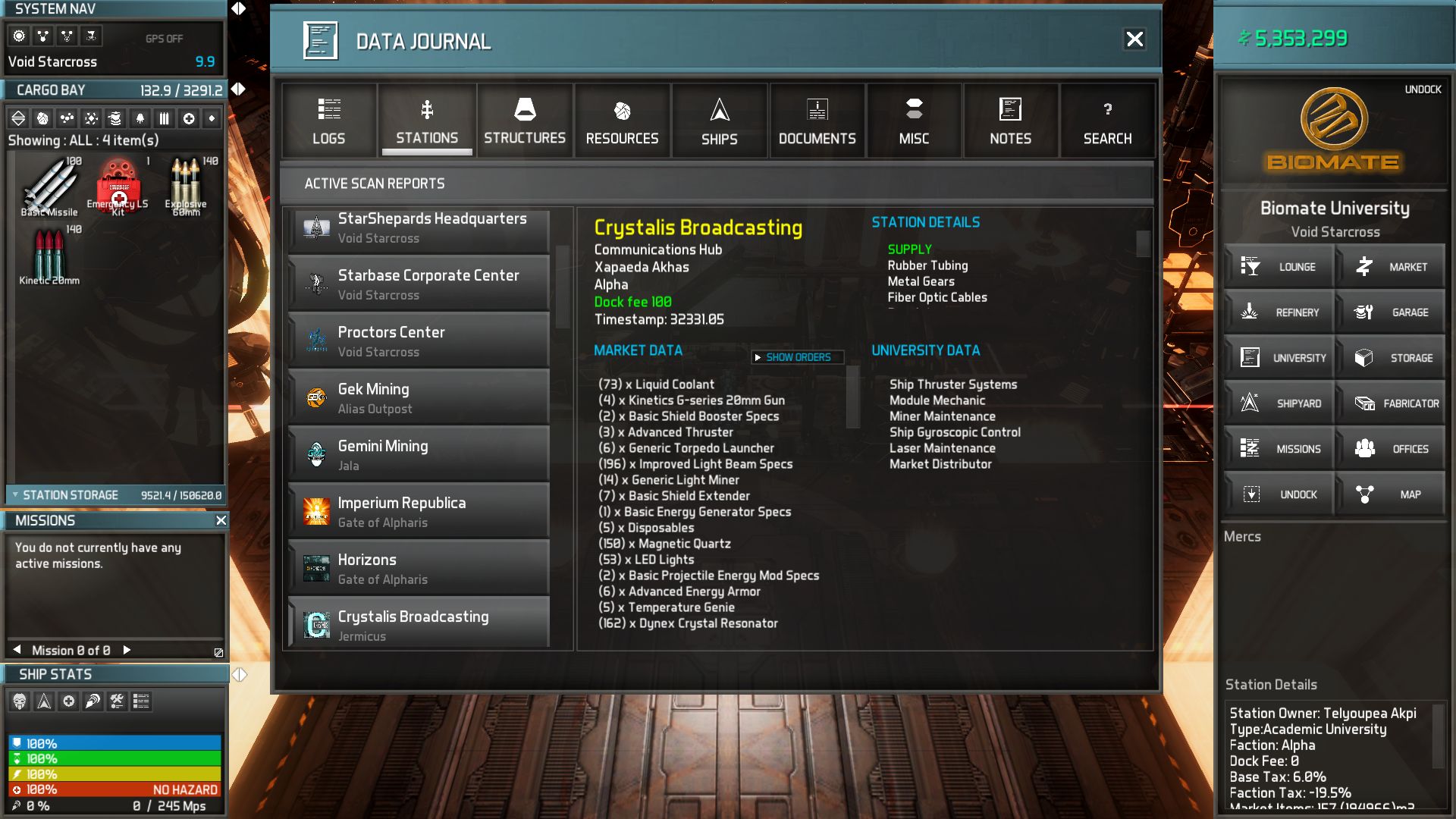
Task: Open the Fabricator
Action: [1390, 403]
